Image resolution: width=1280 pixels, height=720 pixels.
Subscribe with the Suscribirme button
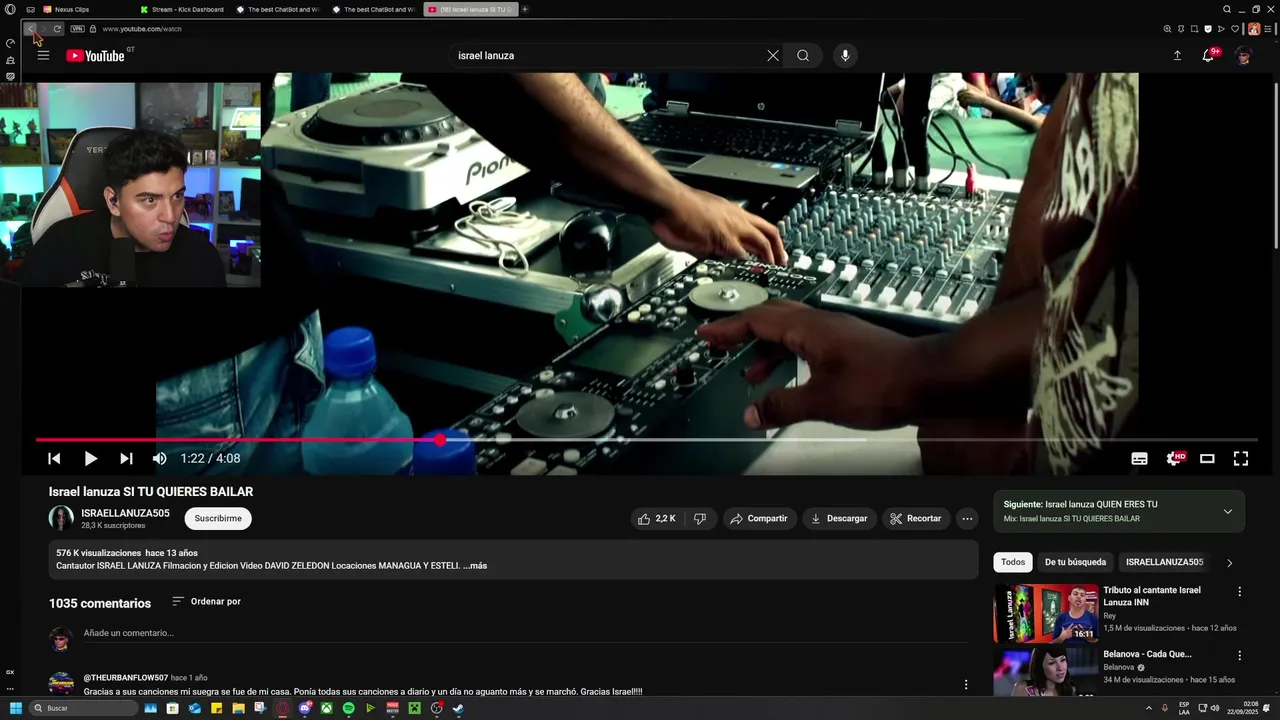click(218, 518)
